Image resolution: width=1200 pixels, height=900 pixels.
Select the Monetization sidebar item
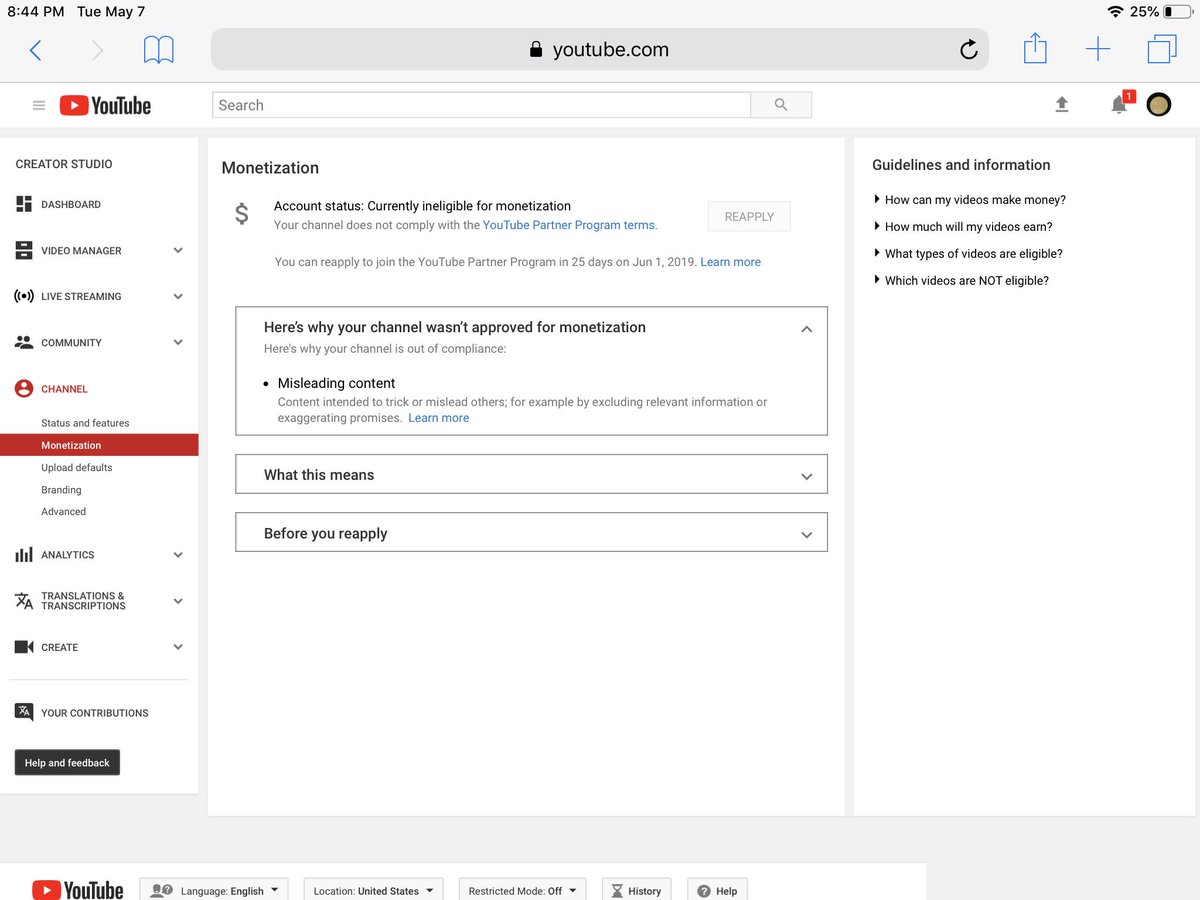pyautogui.click(x=99, y=445)
